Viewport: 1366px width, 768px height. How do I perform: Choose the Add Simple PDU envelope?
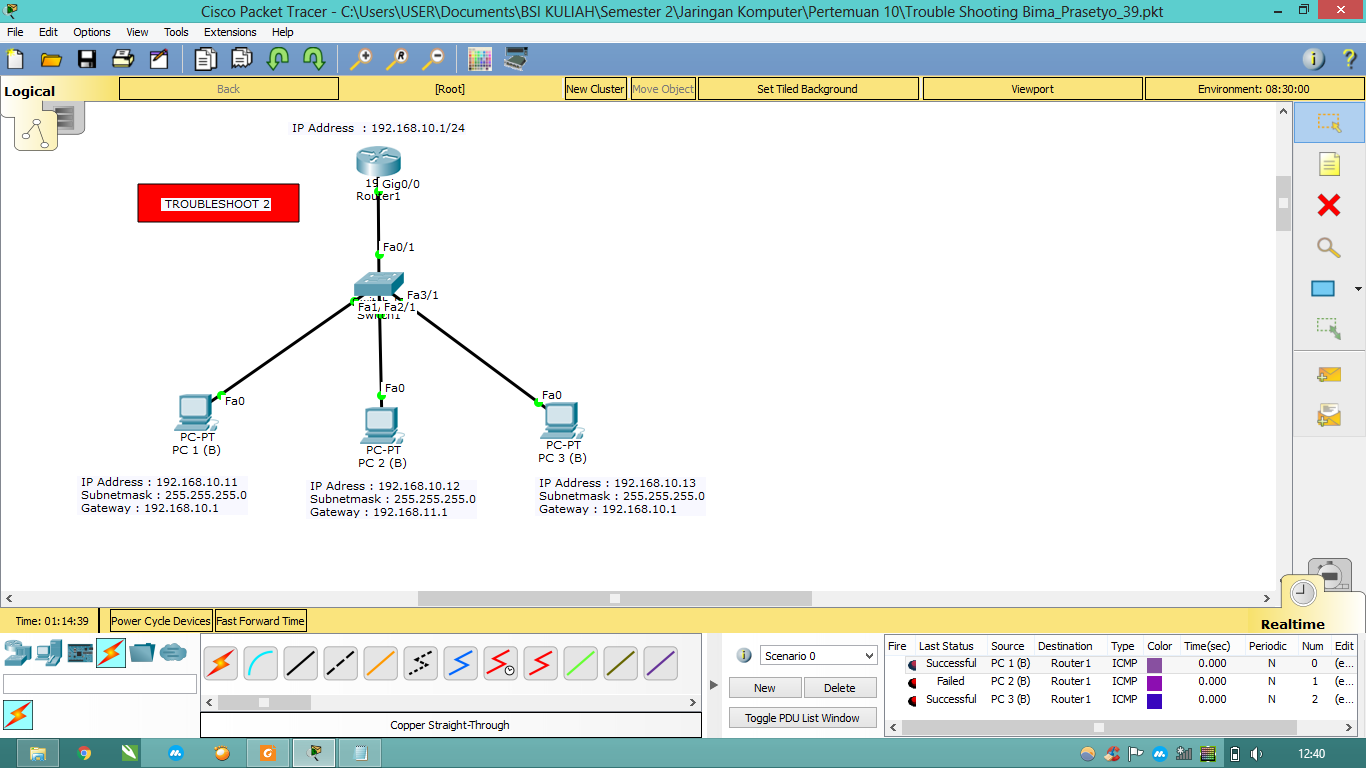(x=1329, y=375)
